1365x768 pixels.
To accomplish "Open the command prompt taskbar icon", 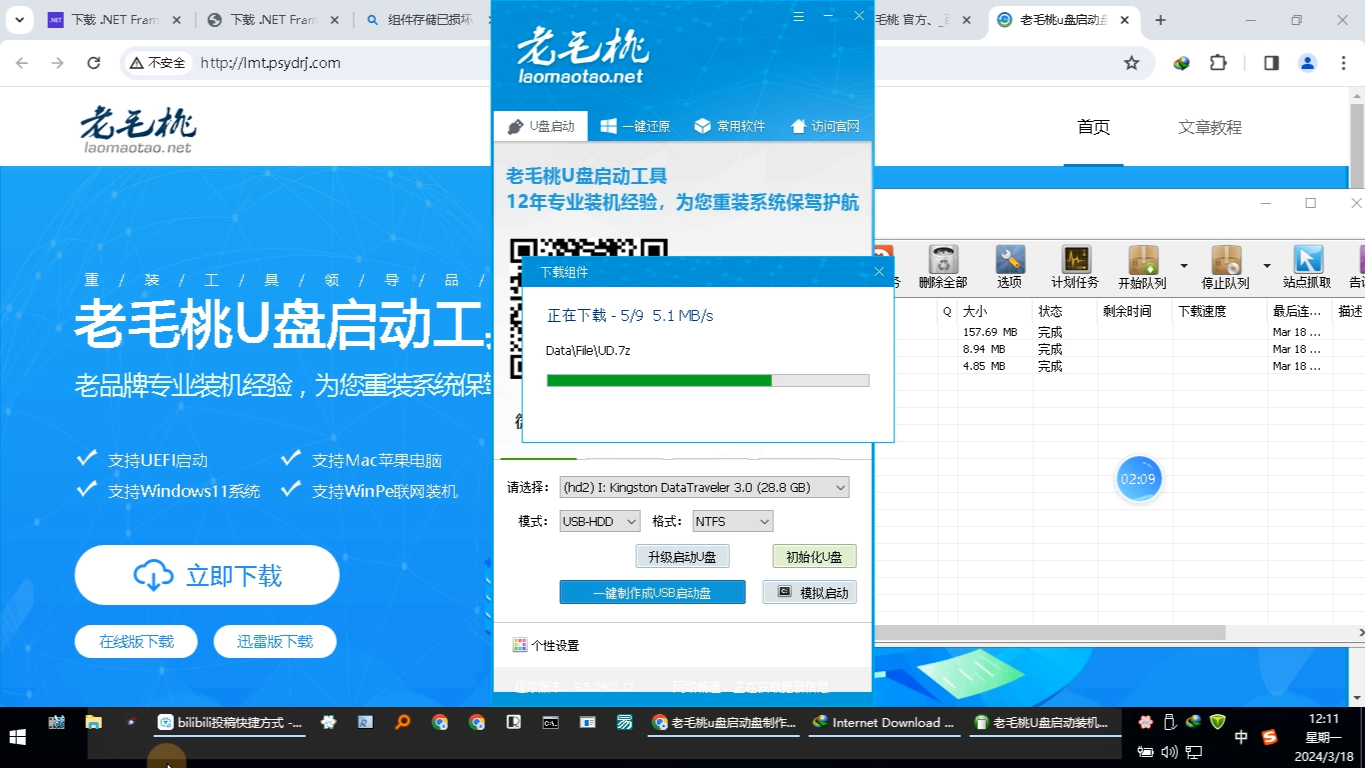I will point(550,722).
